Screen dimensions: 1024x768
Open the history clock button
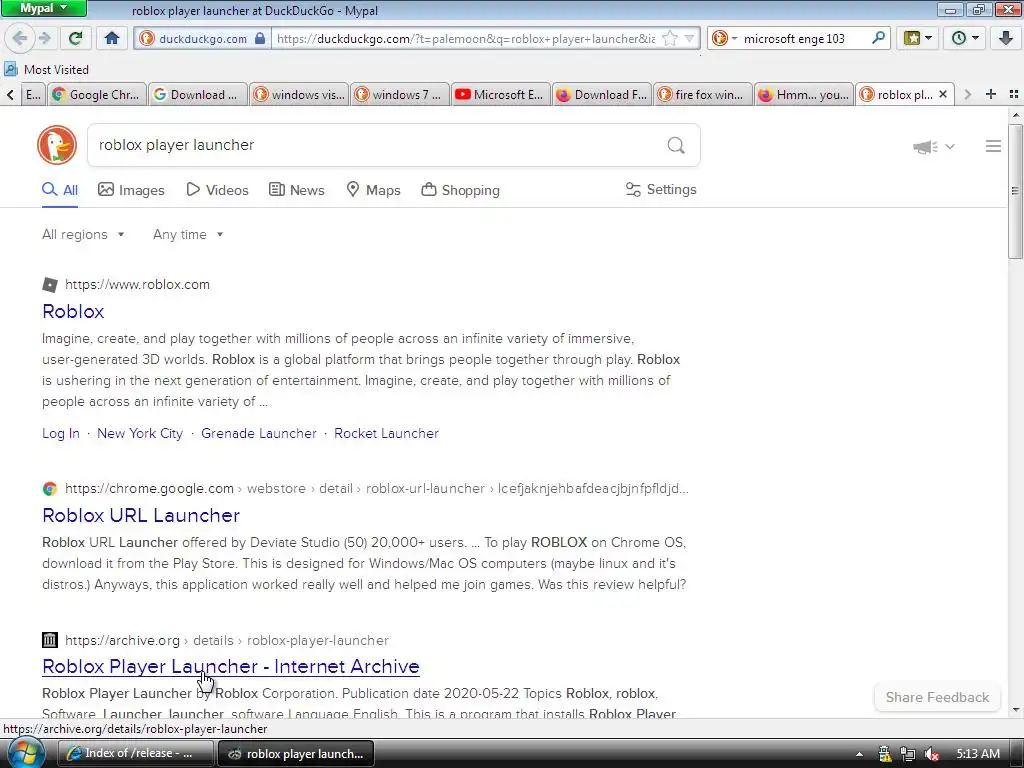[x=958, y=38]
